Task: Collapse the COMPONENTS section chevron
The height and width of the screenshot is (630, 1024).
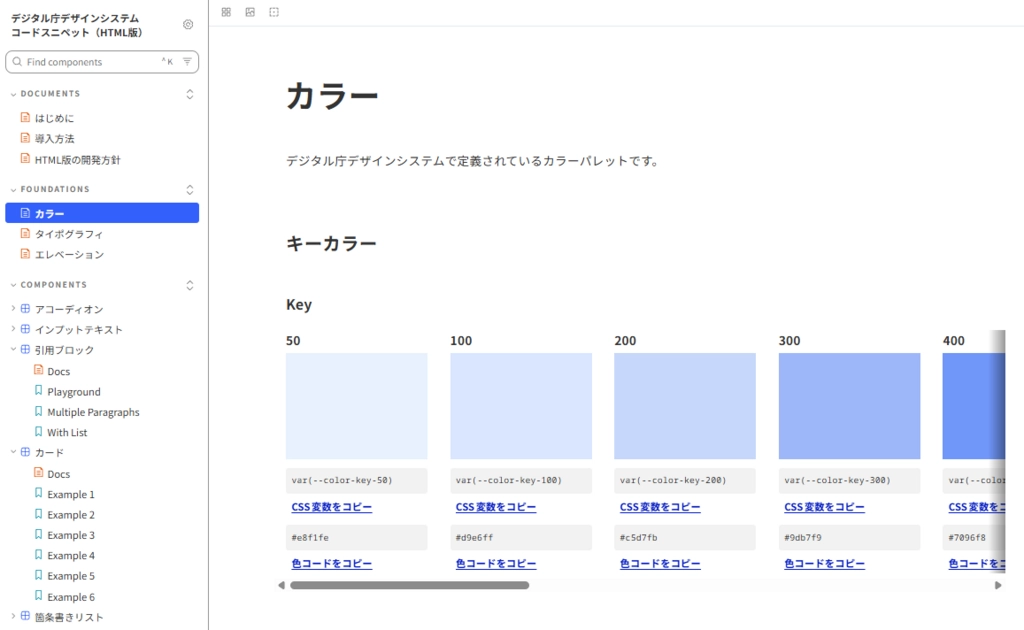Action: pos(13,285)
